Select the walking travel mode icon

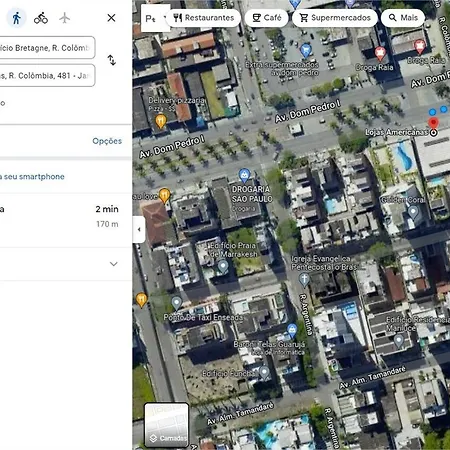coord(16,18)
